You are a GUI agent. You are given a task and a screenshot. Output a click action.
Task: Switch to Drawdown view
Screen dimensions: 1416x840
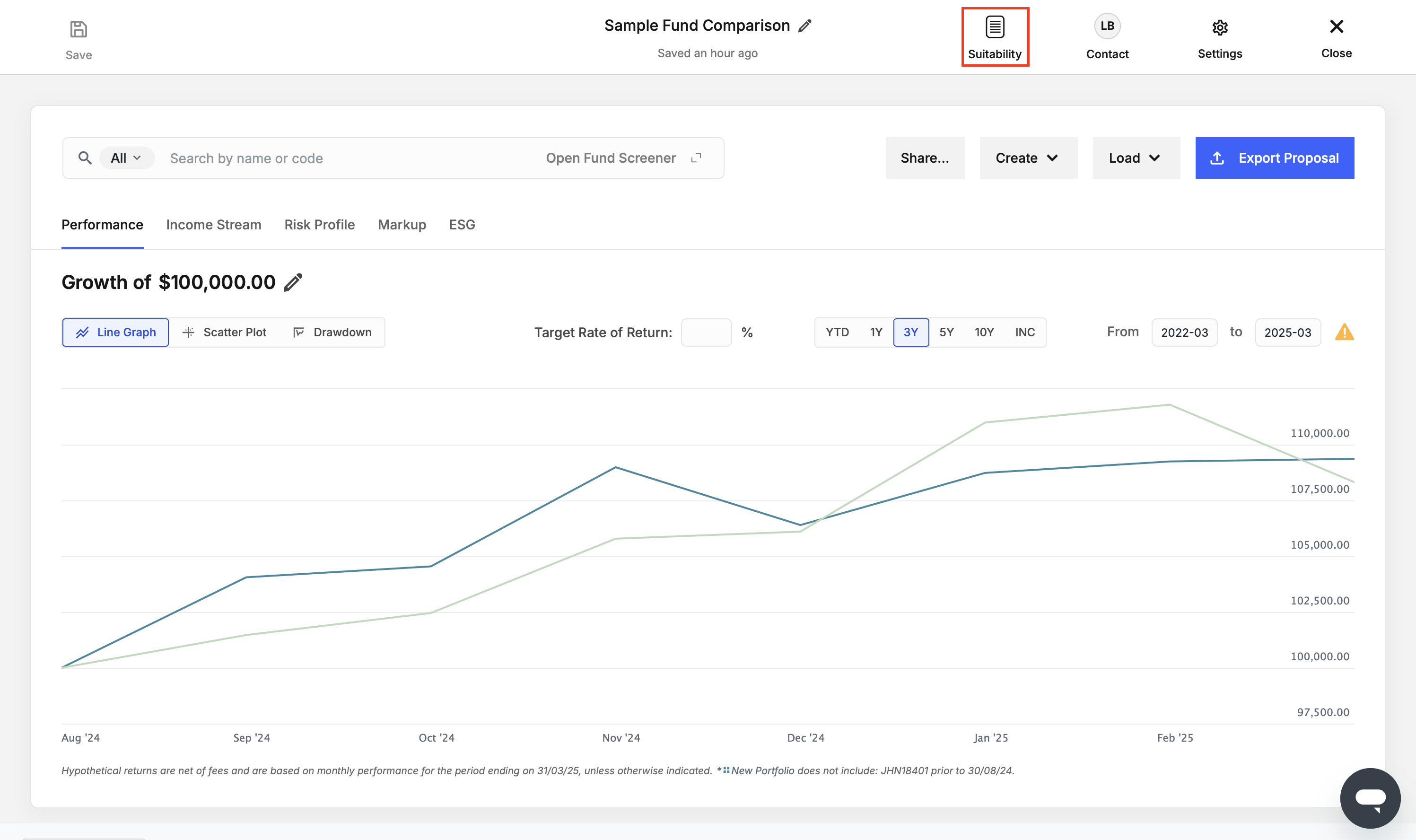point(332,332)
